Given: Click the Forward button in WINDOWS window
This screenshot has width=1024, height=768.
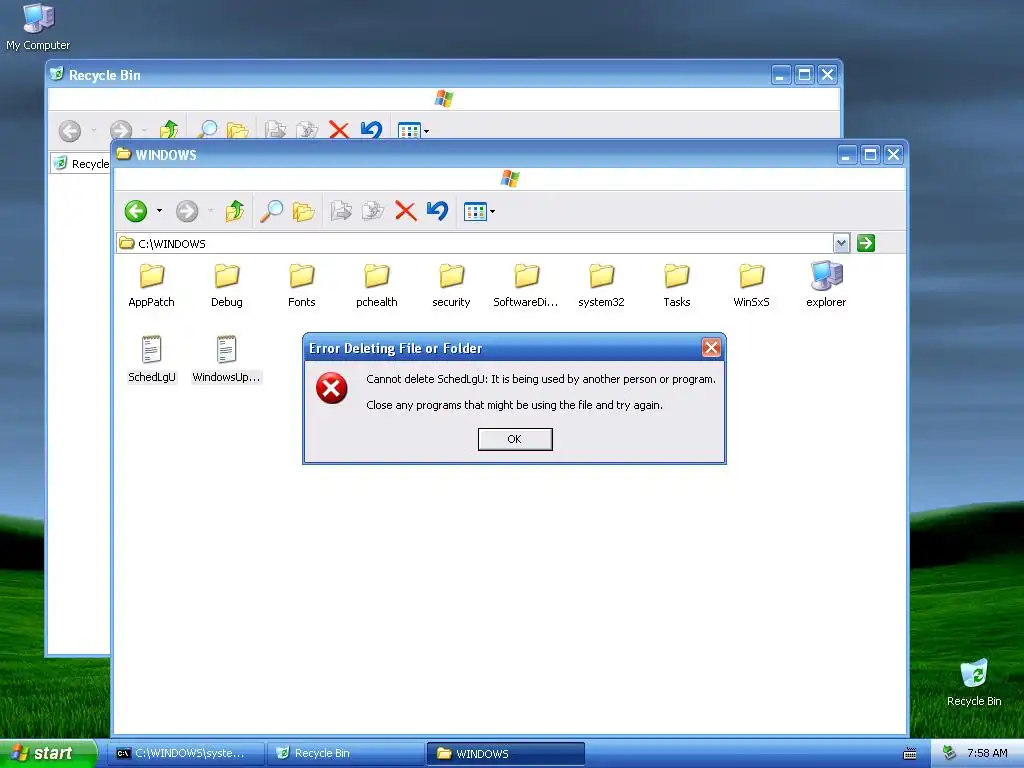Looking at the screenshot, I should 187,211.
